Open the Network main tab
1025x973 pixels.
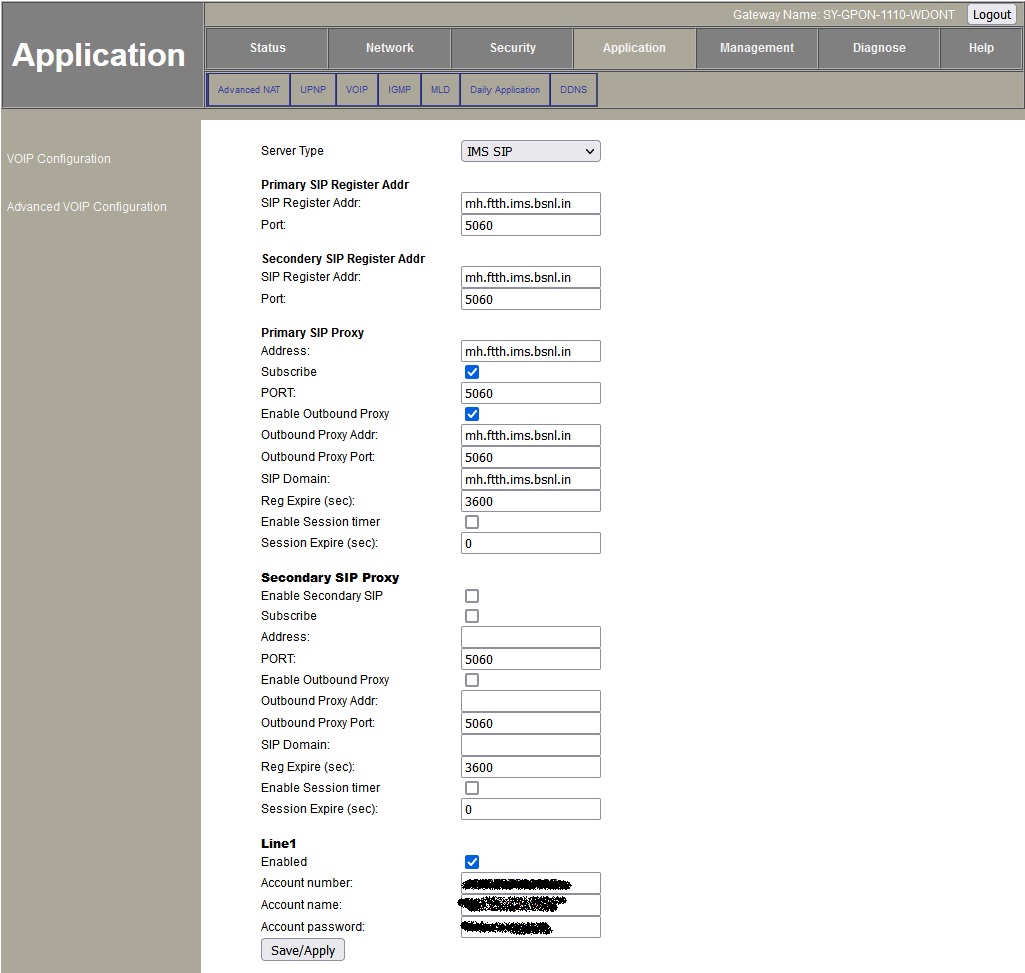390,48
